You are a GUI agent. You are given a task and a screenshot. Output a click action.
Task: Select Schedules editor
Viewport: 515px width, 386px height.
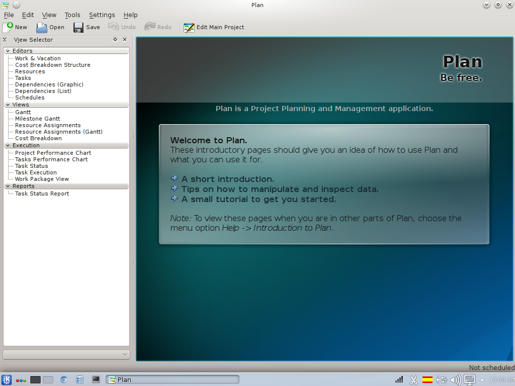click(29, 98)
